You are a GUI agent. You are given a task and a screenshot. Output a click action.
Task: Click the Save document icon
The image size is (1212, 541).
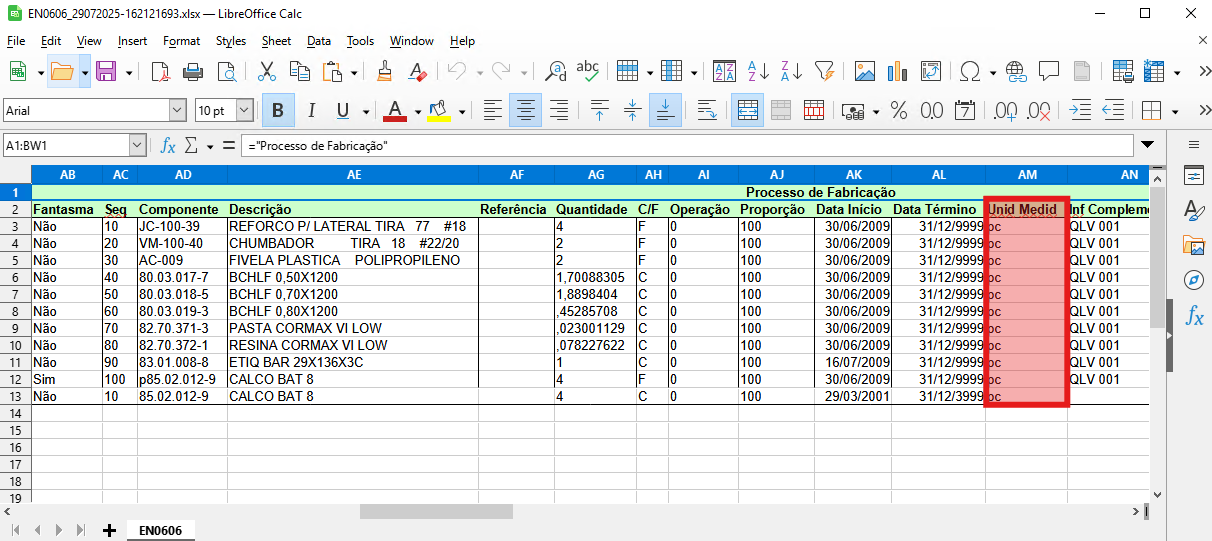tap(106, 72)
